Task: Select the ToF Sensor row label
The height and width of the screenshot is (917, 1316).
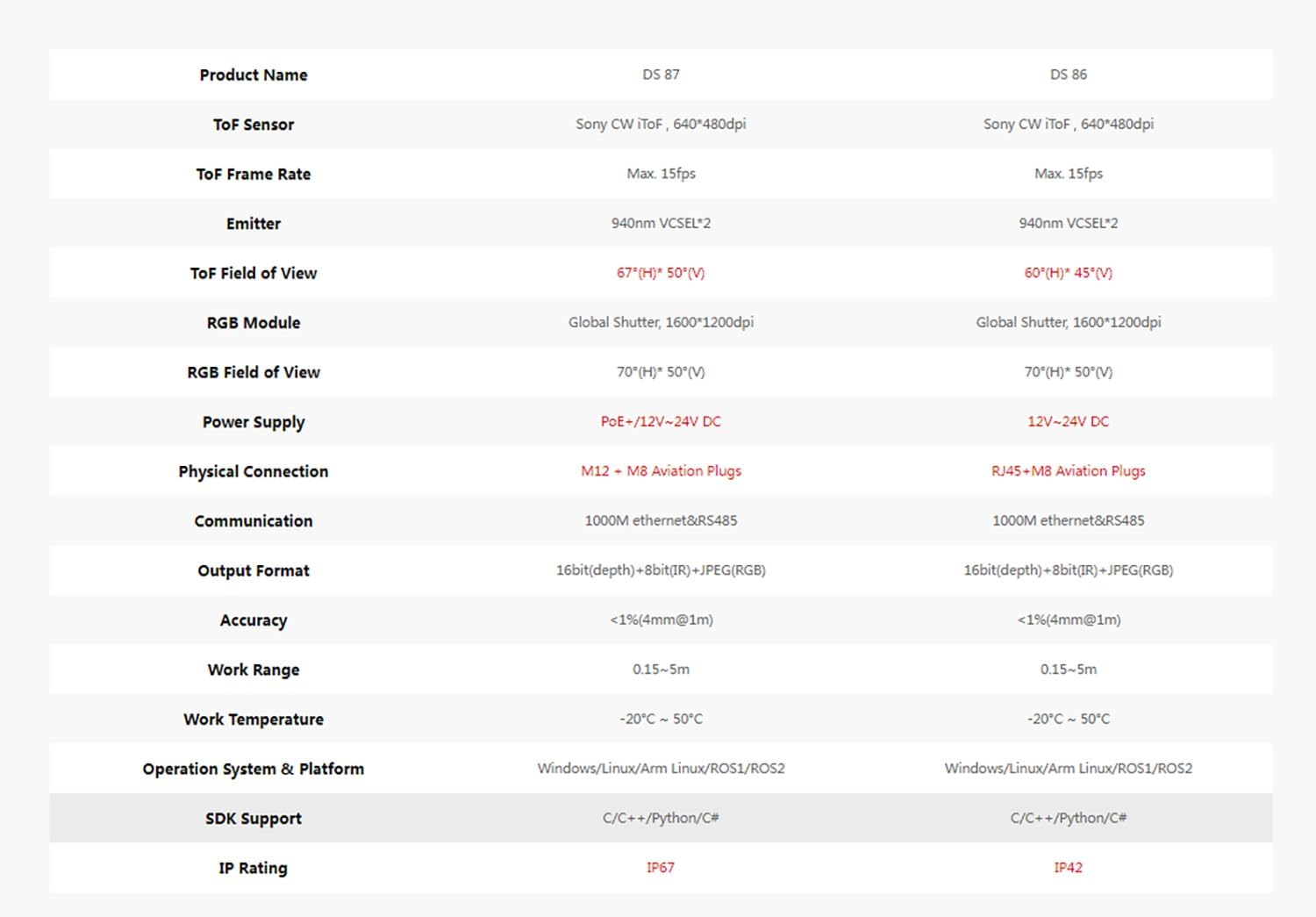Action: tap(254, 125)
